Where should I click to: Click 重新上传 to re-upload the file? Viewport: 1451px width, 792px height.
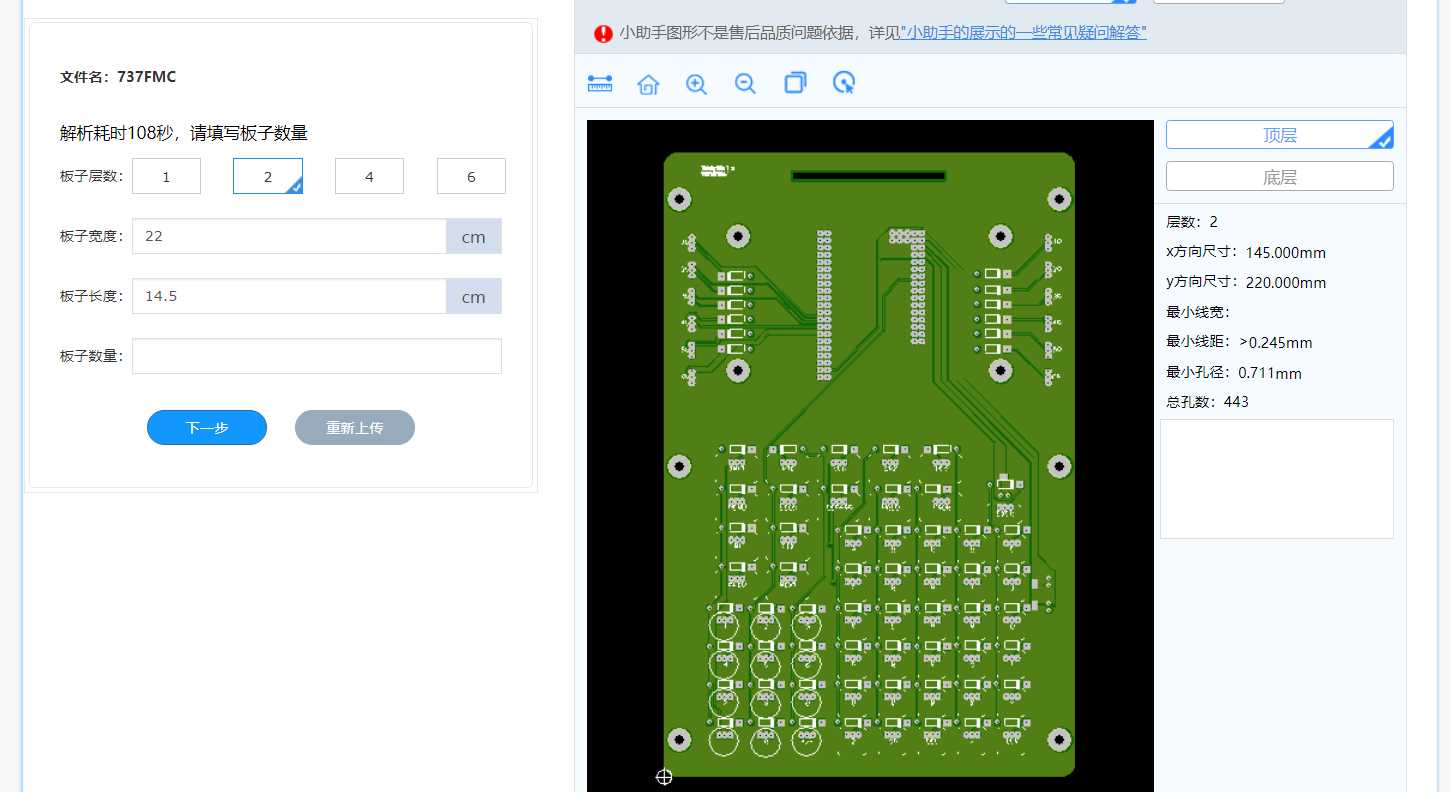[354, 427]
